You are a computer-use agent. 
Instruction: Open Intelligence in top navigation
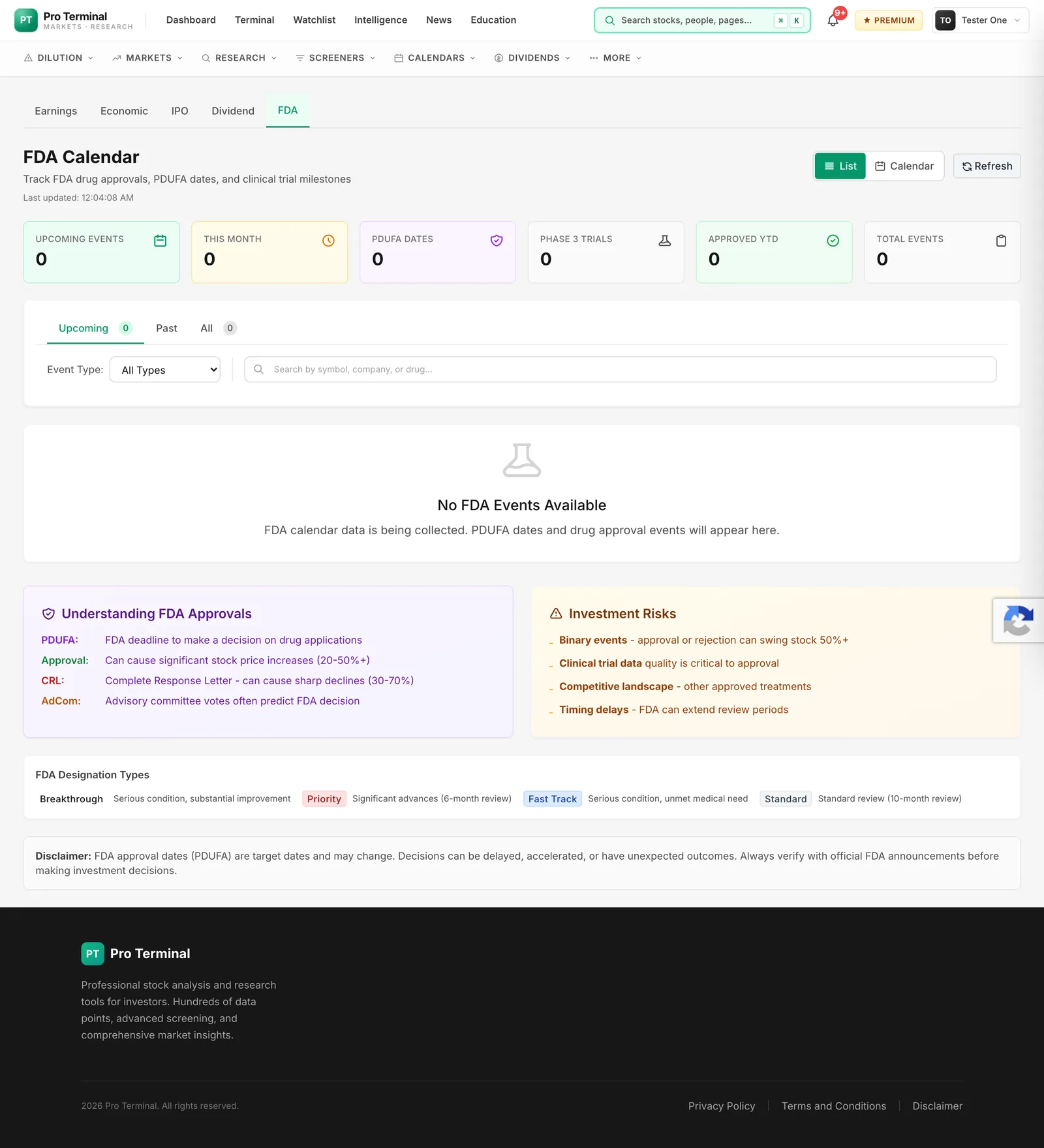pyautogui.click(x=381, y=20)
